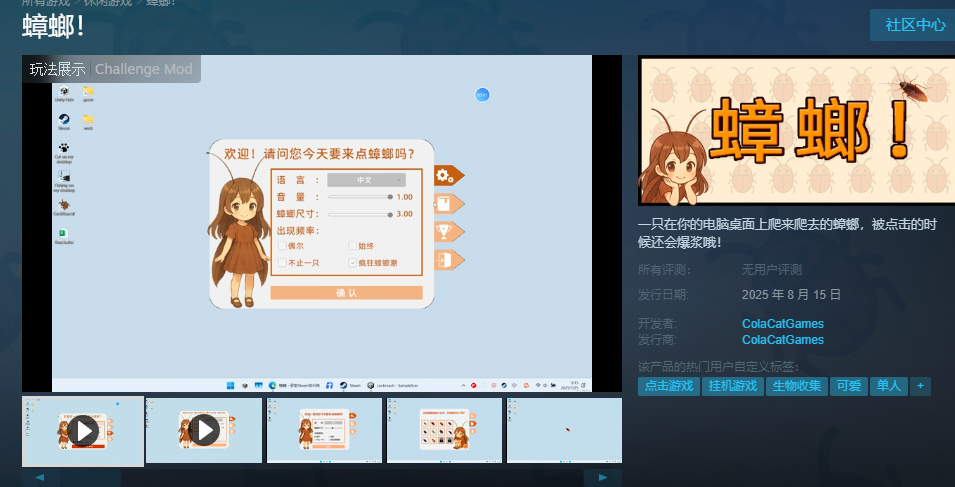Viewport: 955px width, 487px height.
Task: Adjust the 音量 volume slider
Action: pos(360,197)
